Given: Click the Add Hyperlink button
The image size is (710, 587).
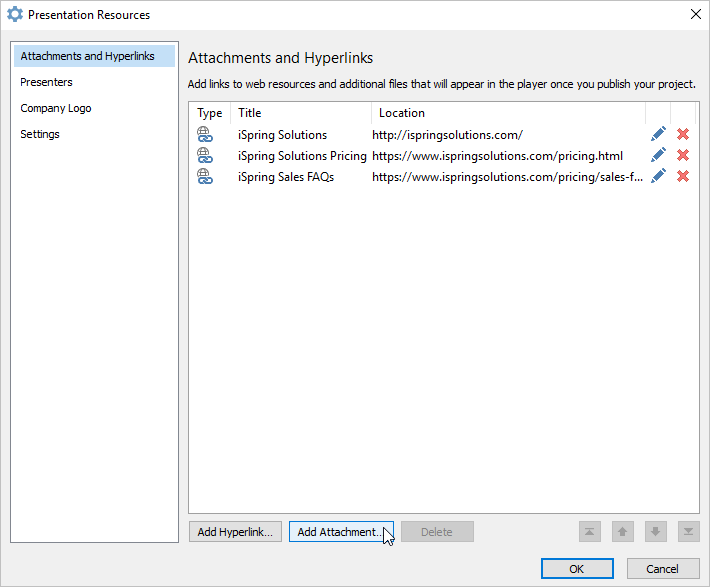Looking at the screenshot, I should [x=235, y=532].
